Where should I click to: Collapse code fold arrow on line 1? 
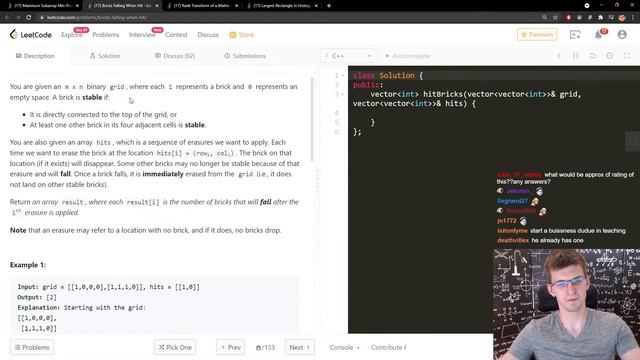point(342,76)
